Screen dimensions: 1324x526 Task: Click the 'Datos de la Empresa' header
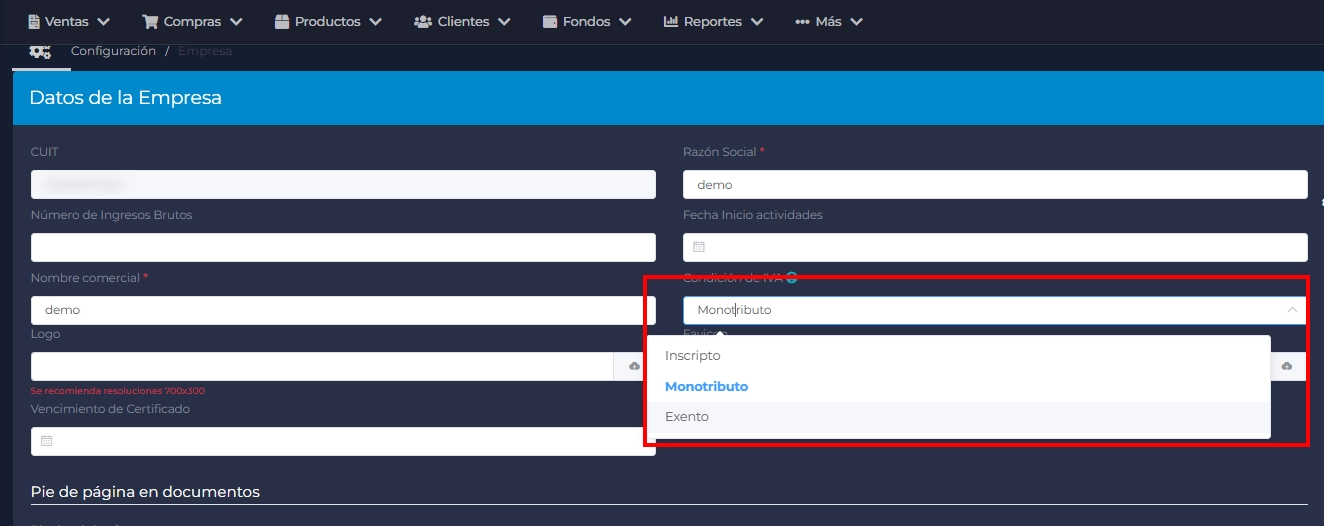point(126,98)
